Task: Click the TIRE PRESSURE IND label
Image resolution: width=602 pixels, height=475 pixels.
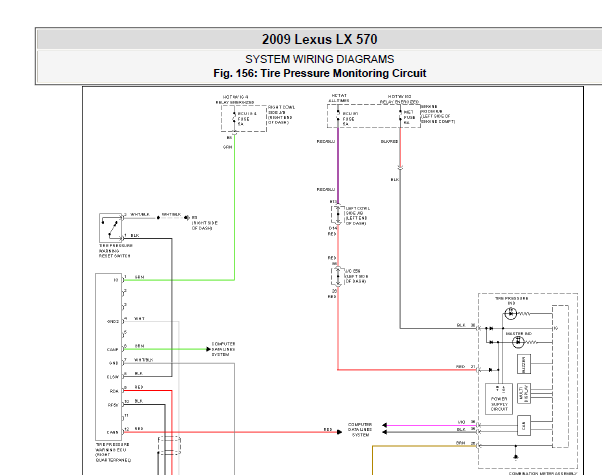Action: (511, 301)
